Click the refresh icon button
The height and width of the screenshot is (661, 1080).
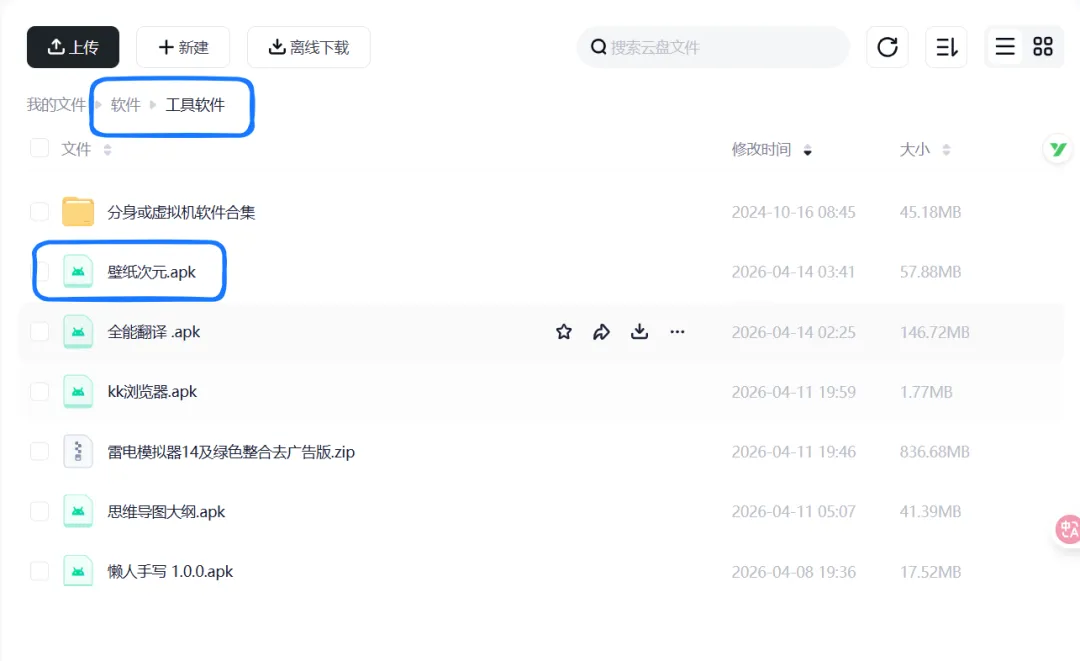click(x=887, y=47)
